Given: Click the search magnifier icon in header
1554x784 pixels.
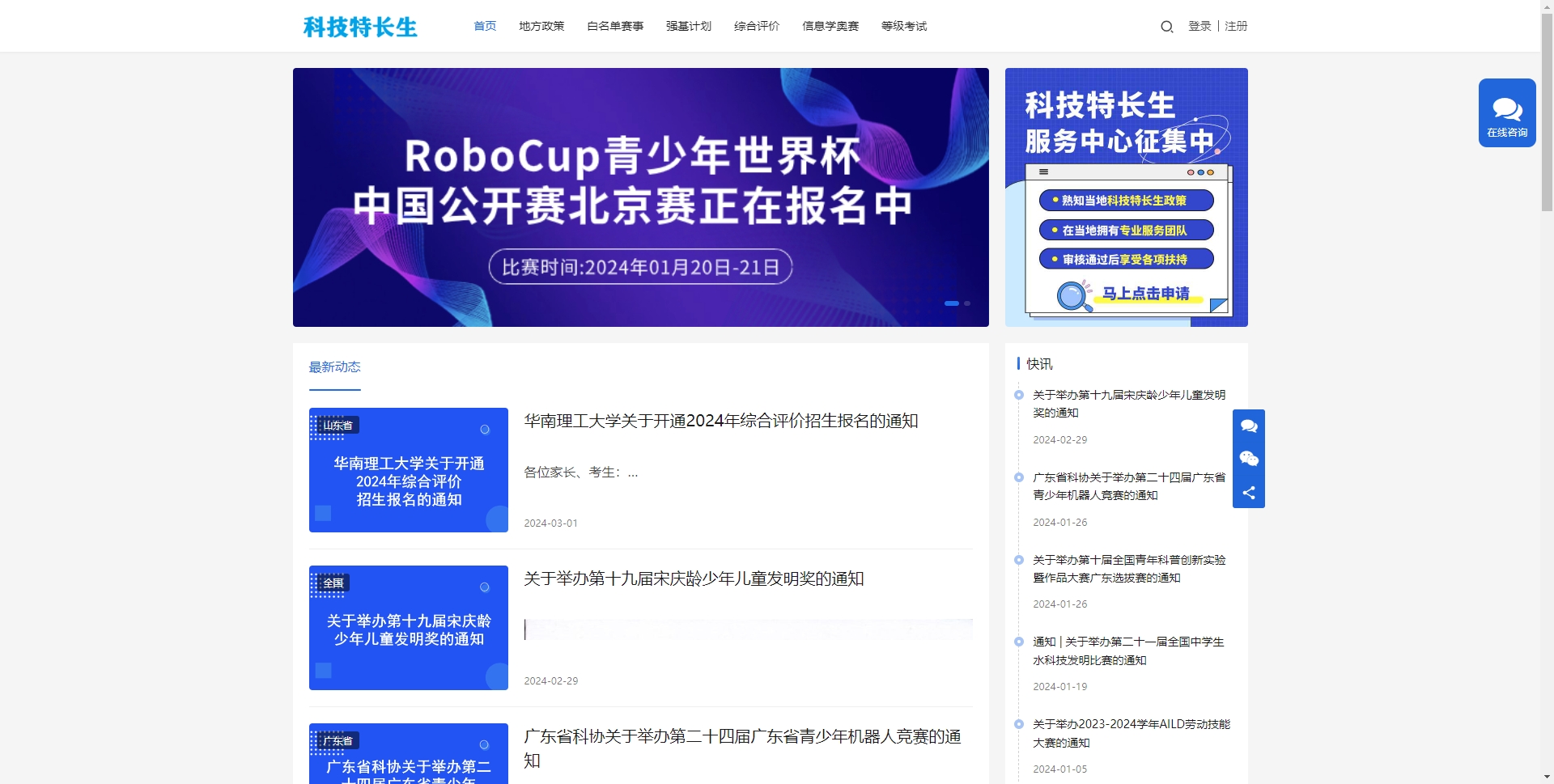Looking at the screenshot, I should click(1166, 27).
